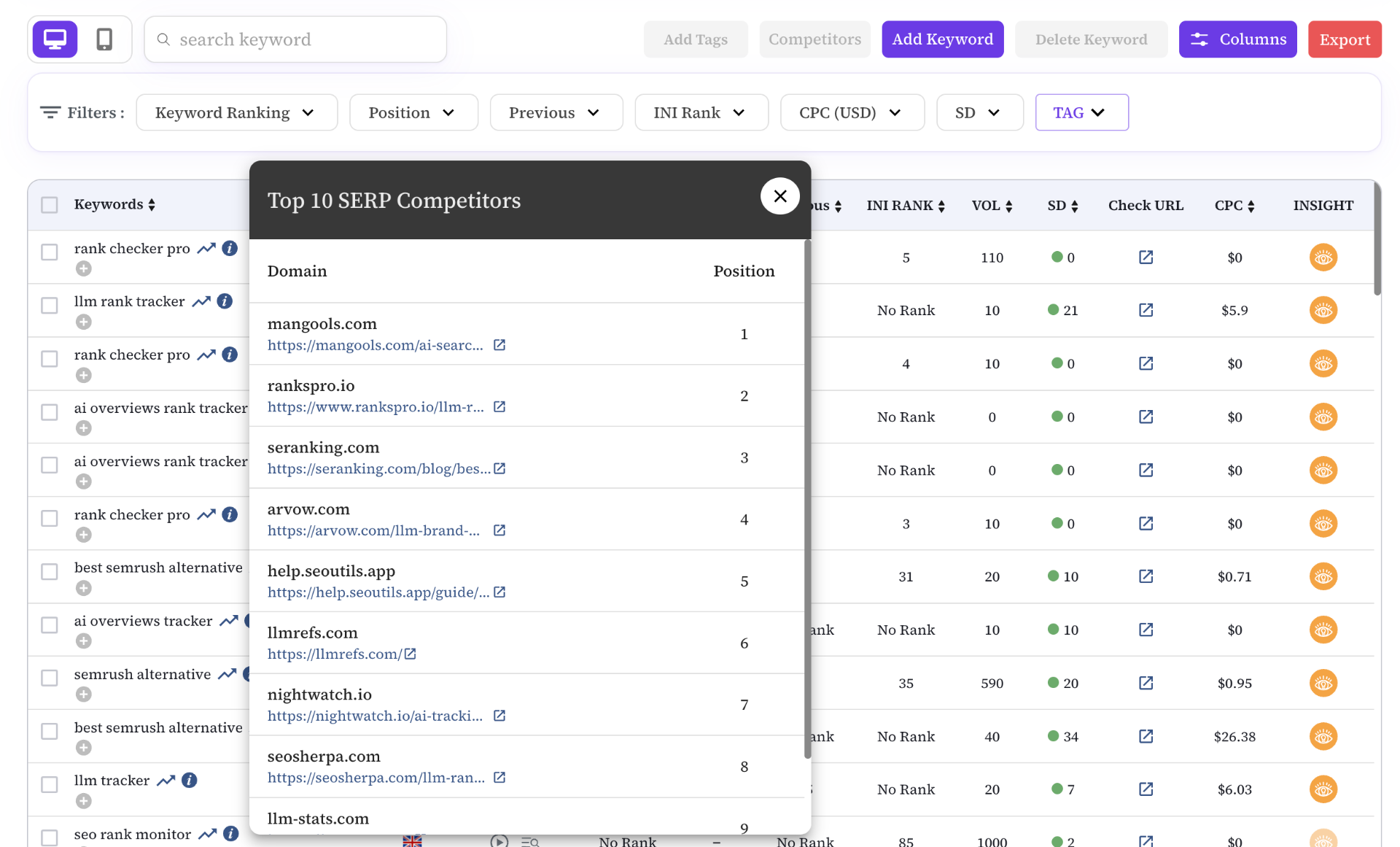Image resolution: width=1400 pixels, height=847 pixels.
Task: Open insight eye icon for $5.9 CPC row
Action: [x=1323, y=311]
